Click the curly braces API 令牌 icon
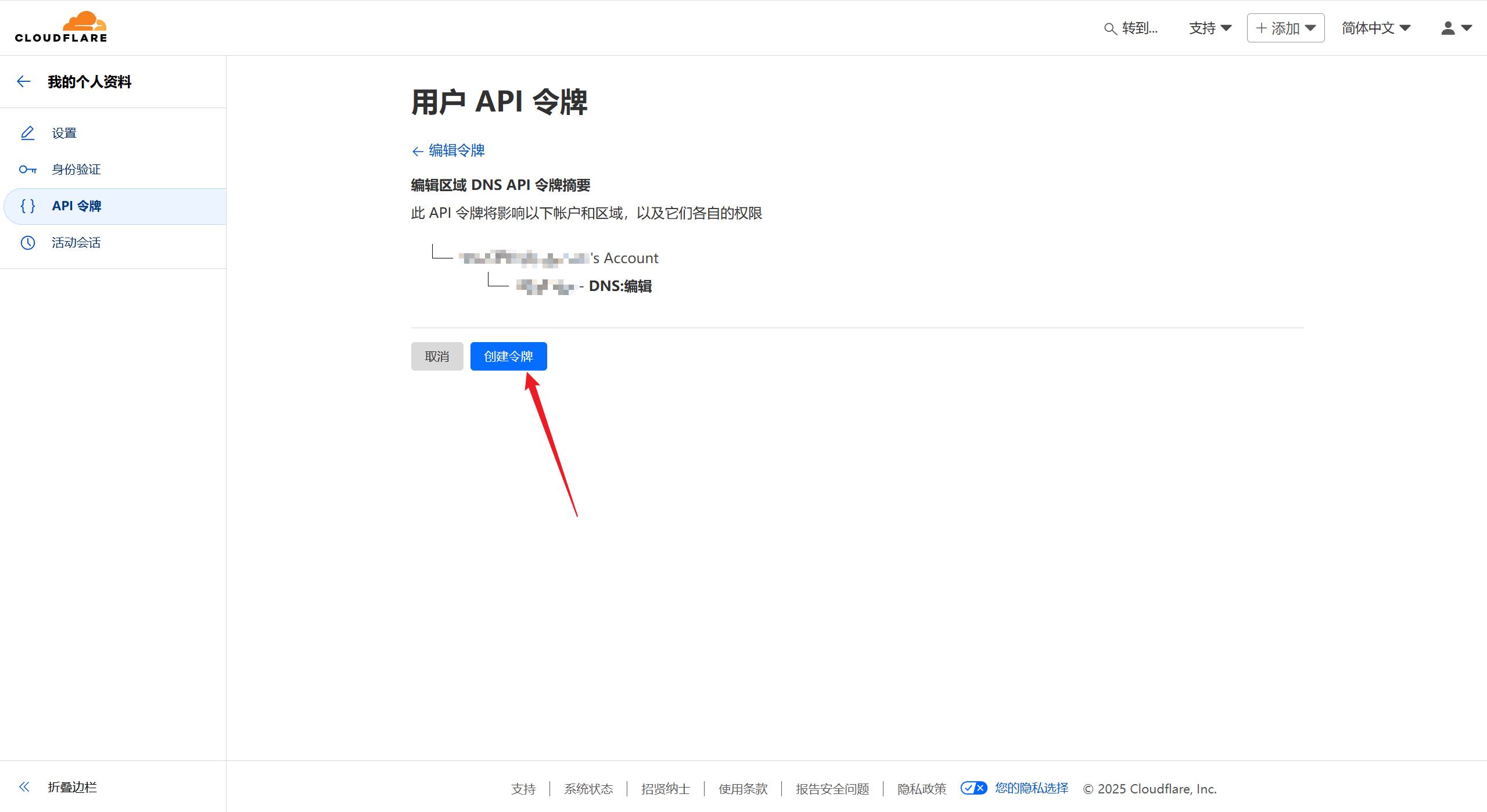 27,206
